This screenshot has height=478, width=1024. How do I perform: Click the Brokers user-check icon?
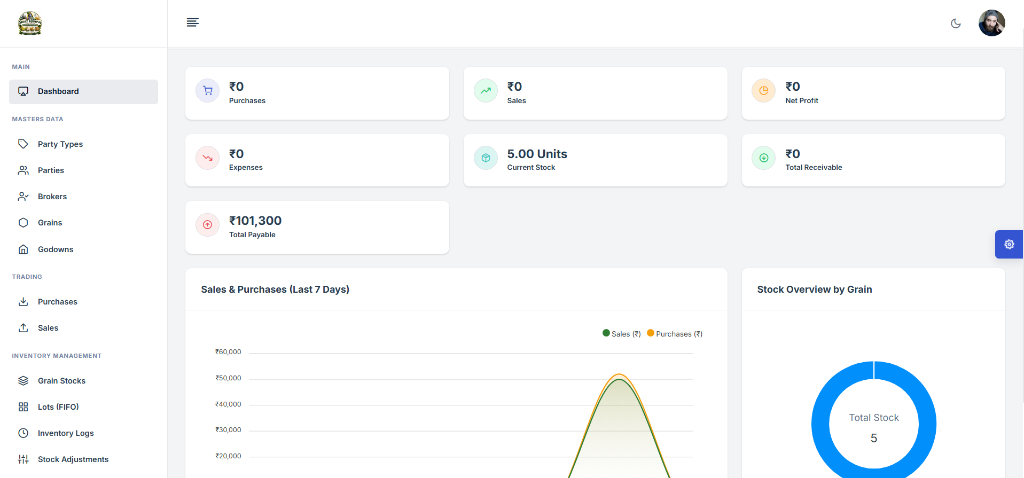[24, 197]
